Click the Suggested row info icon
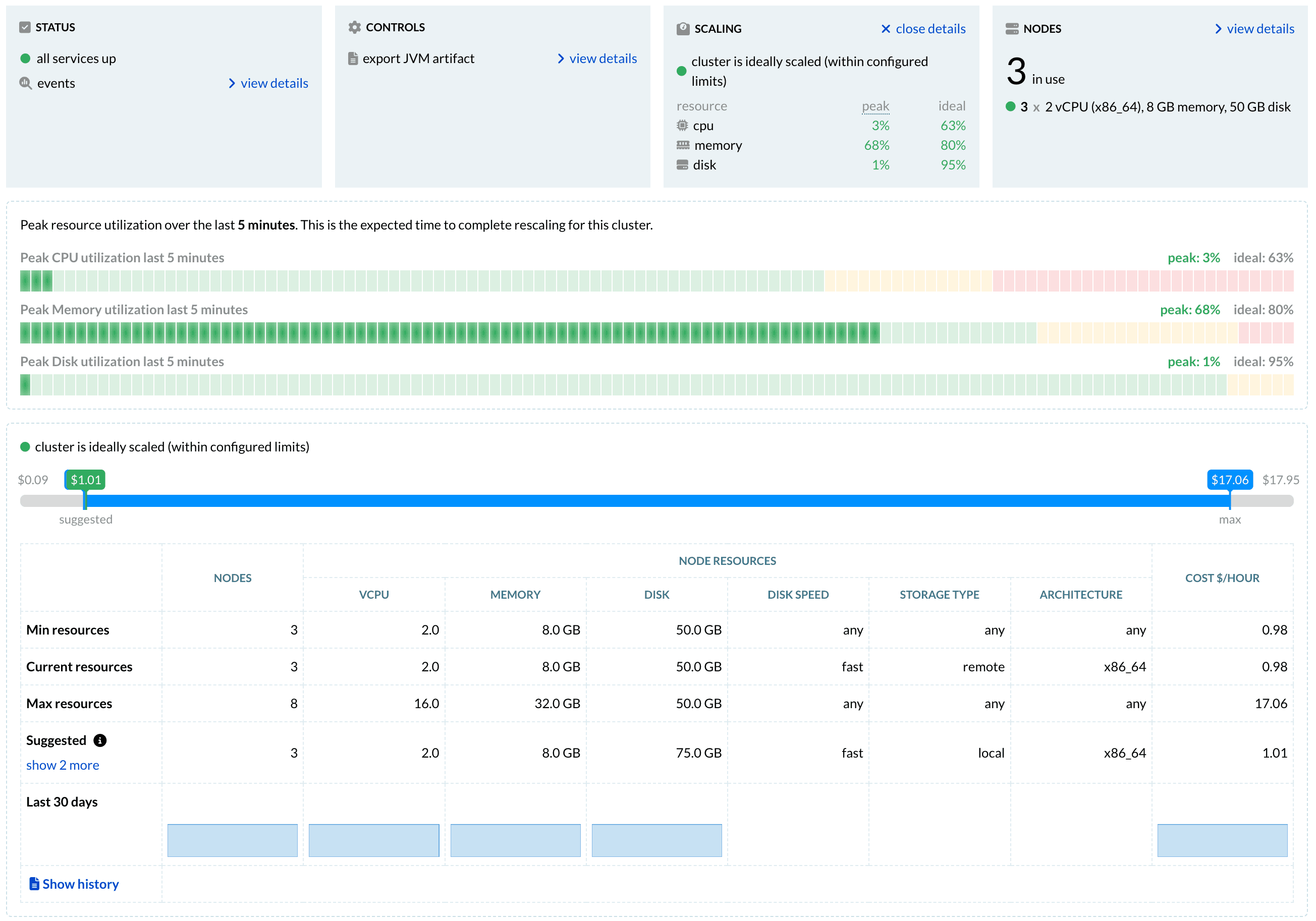Viewport: 1316px width, 921px height. coord(100,740)
